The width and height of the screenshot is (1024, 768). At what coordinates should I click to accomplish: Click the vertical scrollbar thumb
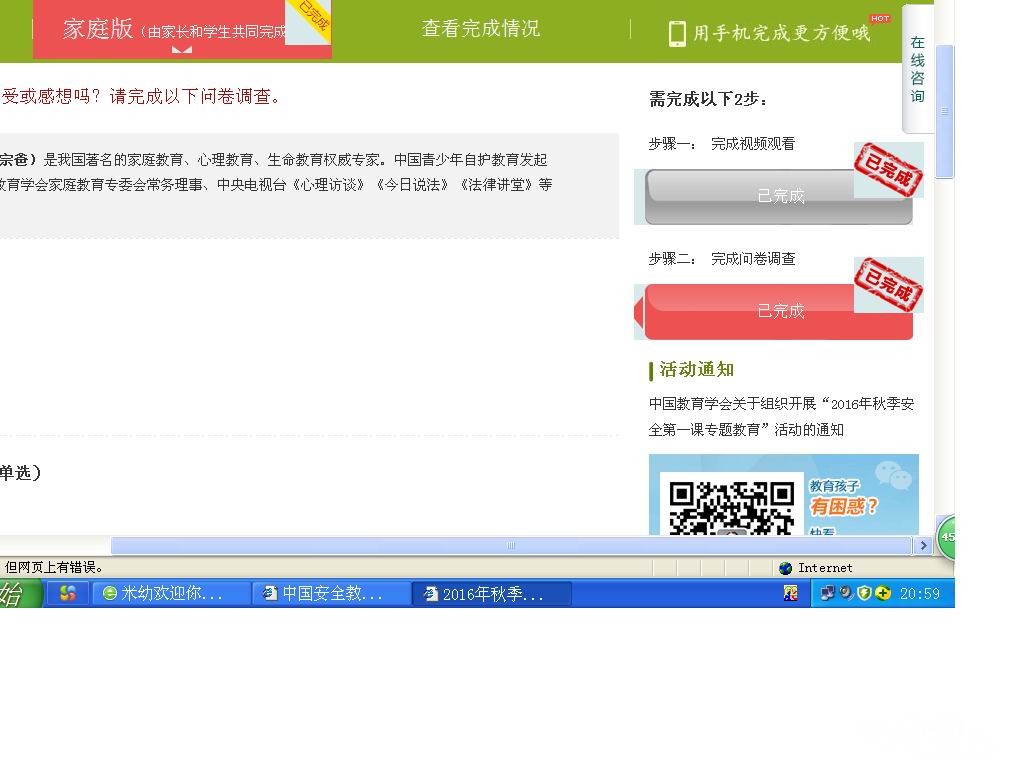pos(944,110)
